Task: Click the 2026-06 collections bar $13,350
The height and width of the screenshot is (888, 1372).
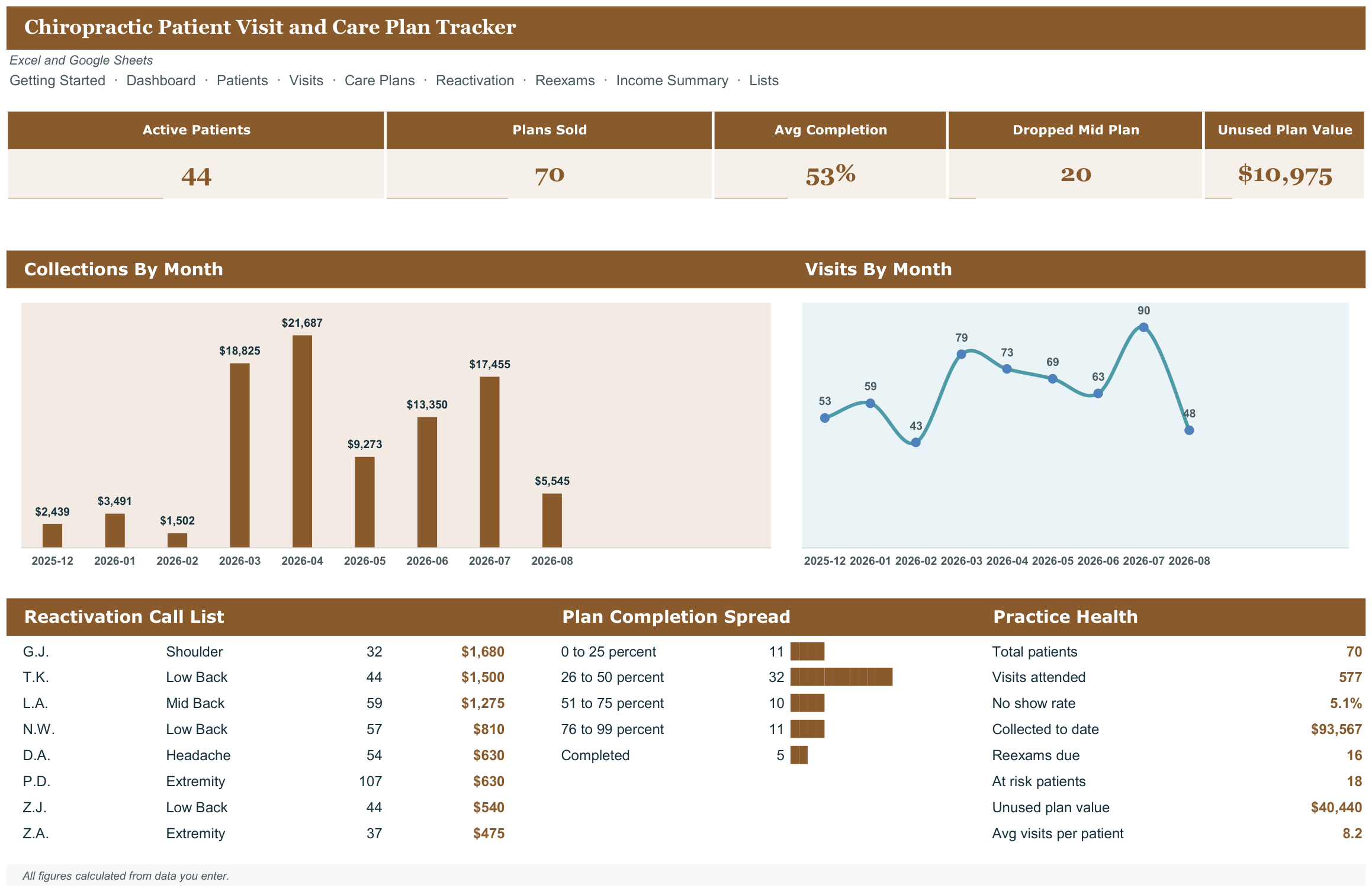Action: click(427, 482)
